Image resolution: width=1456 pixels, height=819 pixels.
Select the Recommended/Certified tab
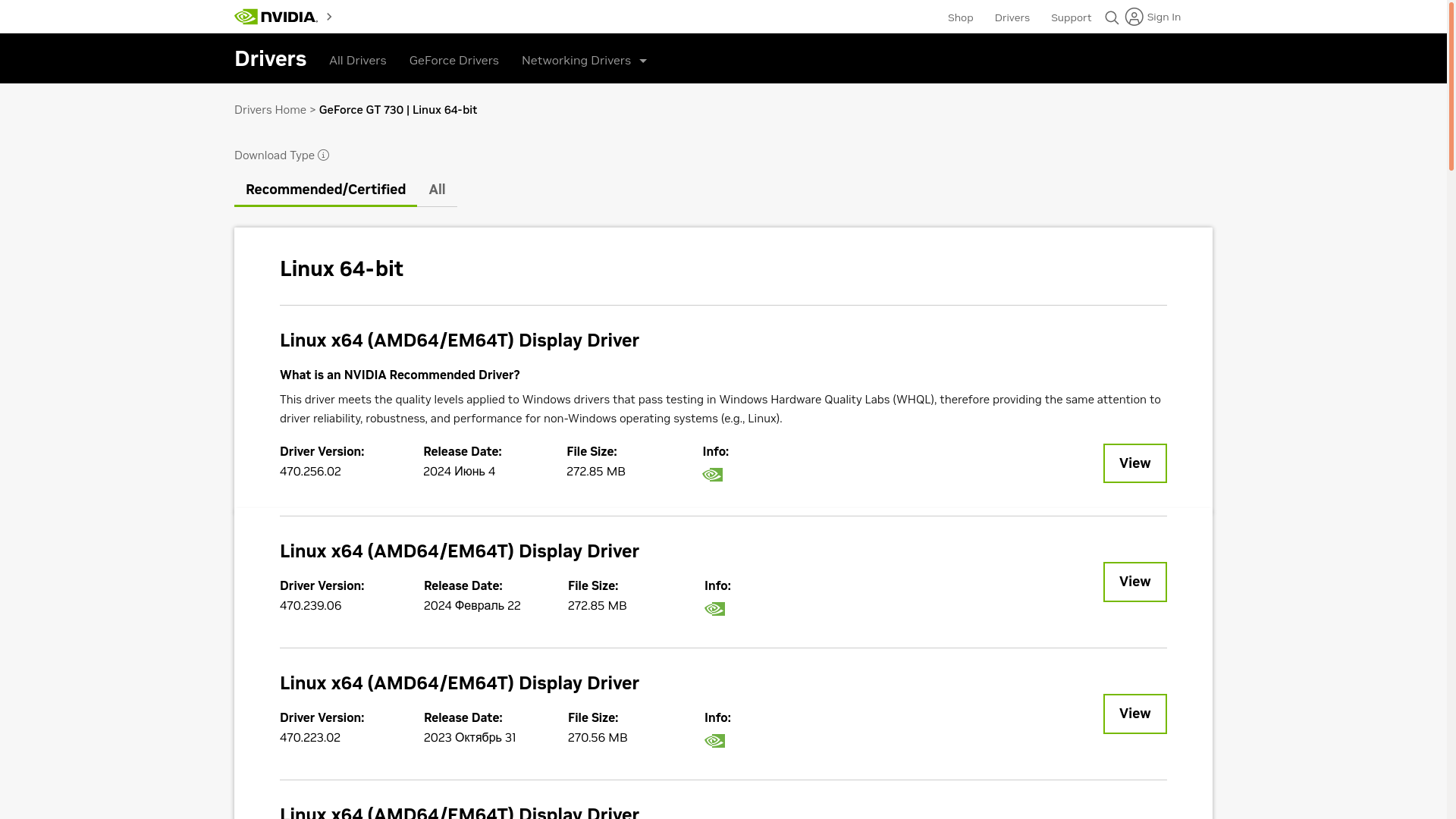pos(325,190)
